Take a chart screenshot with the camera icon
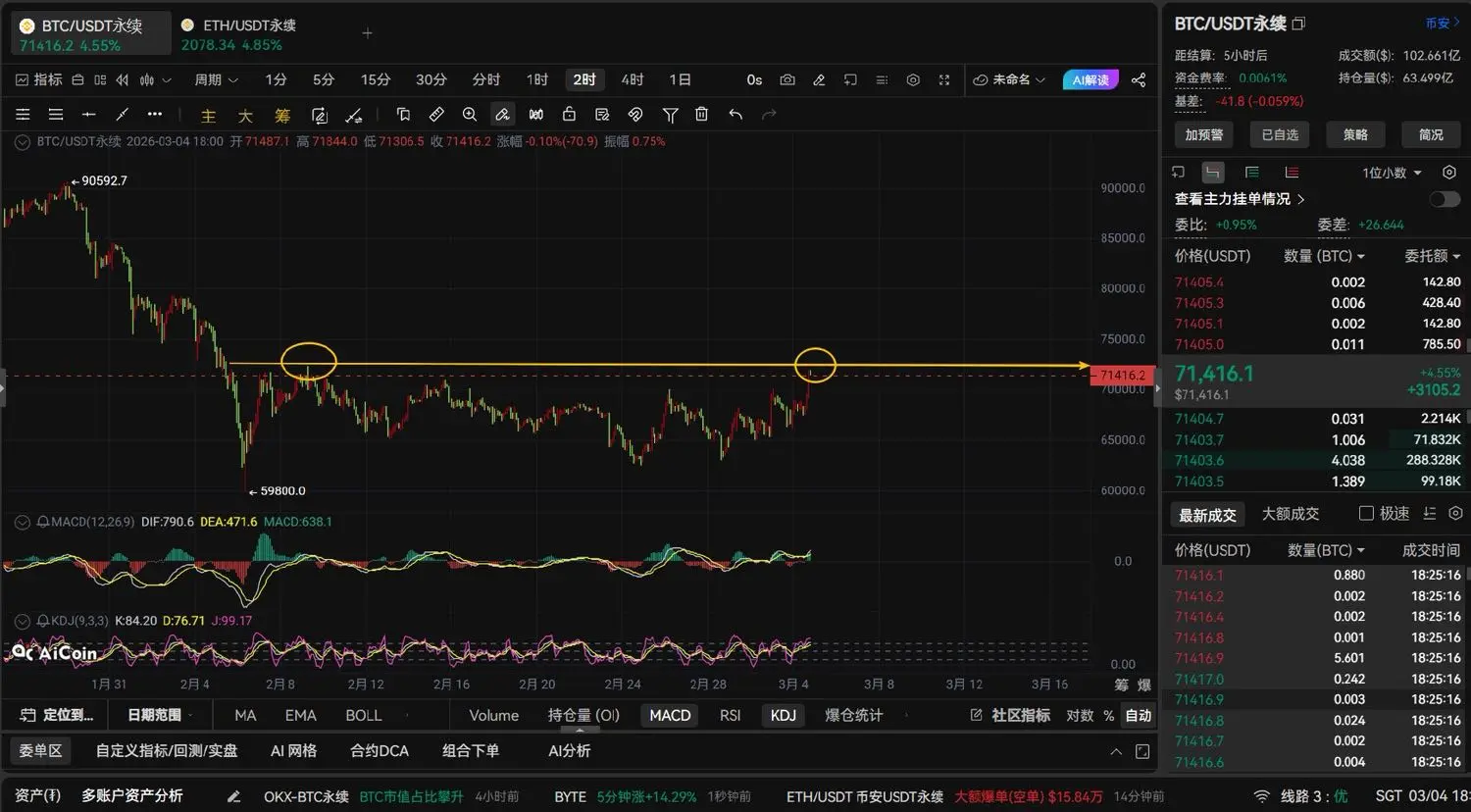This screenshot has width=1471, height=812. pyautogui.click(x=787, y=79)
